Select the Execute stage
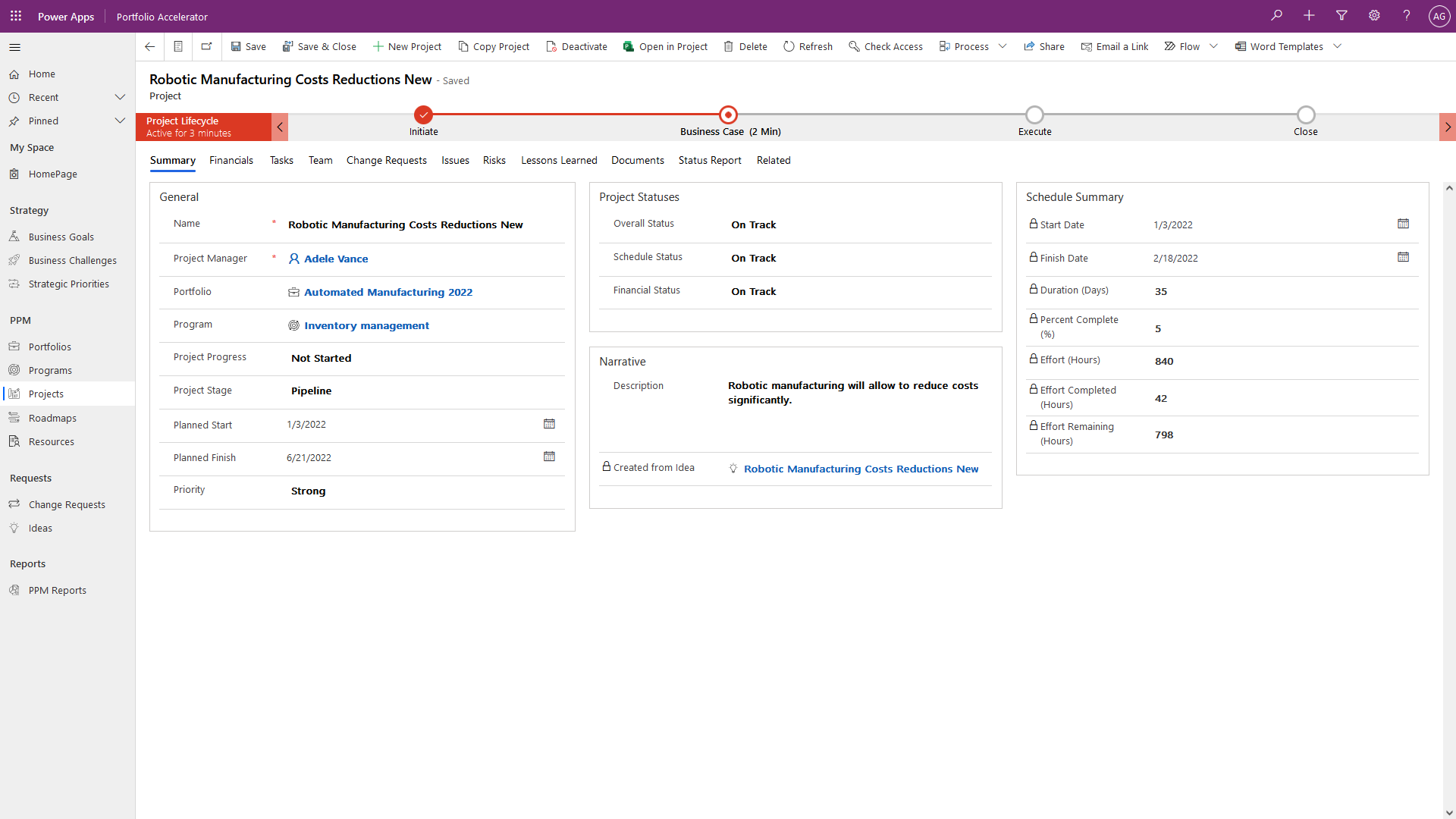The image size is (1456, 819). click(x=1034, y=115)
